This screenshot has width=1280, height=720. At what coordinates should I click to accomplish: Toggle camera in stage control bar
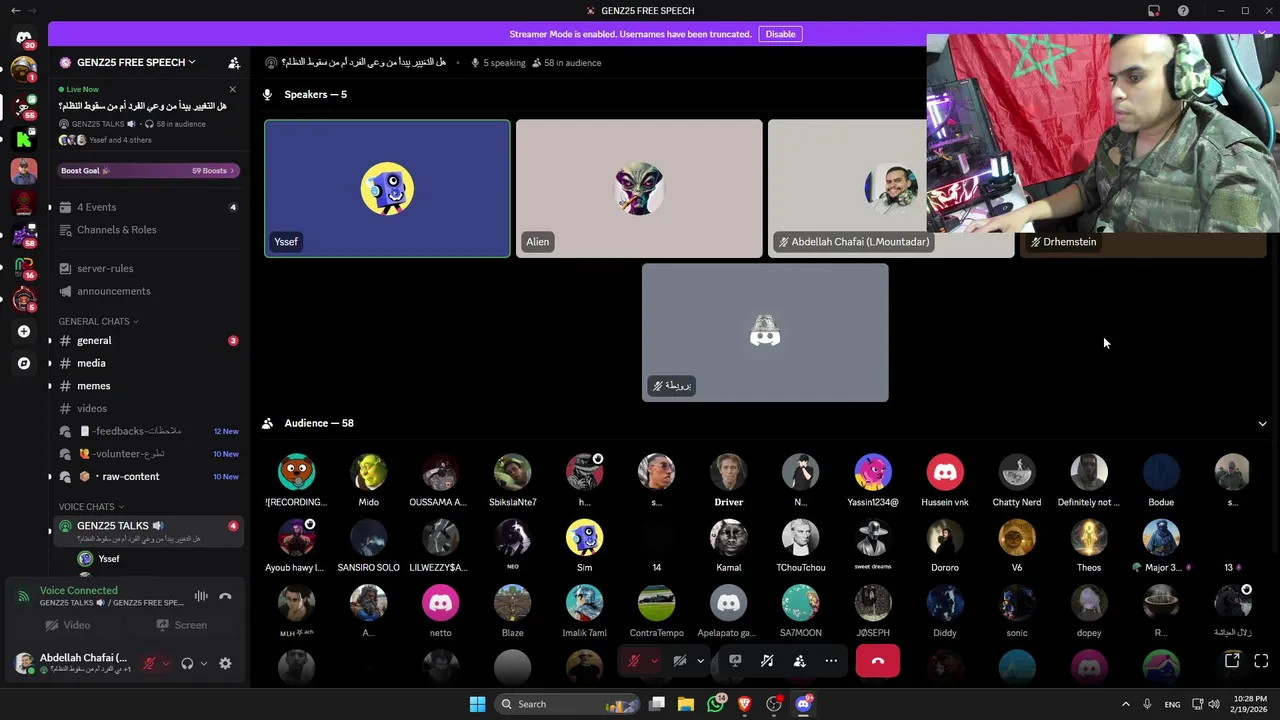(x=679, y=661)
